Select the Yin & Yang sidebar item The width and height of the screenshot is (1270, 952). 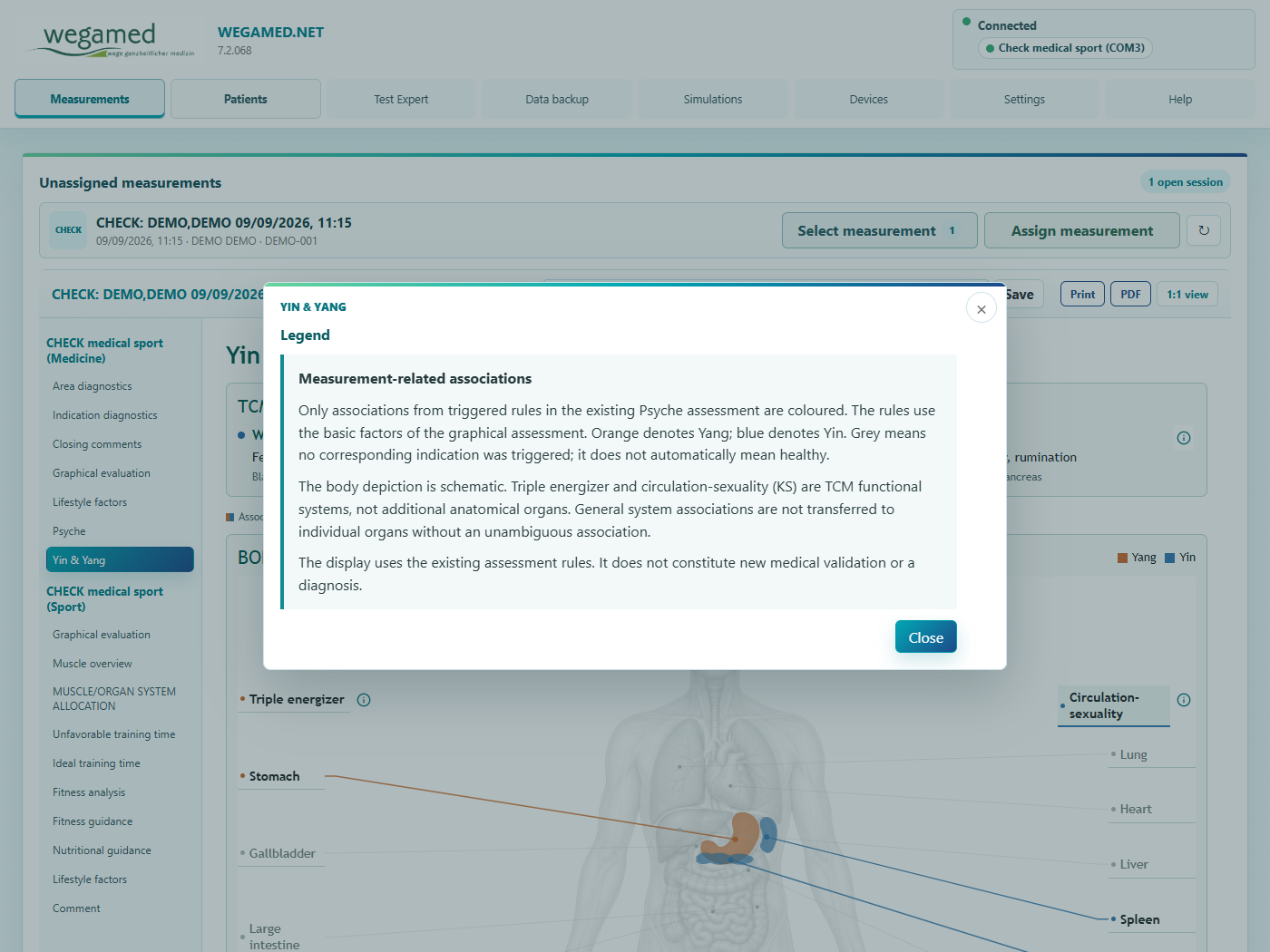point(120,559)
